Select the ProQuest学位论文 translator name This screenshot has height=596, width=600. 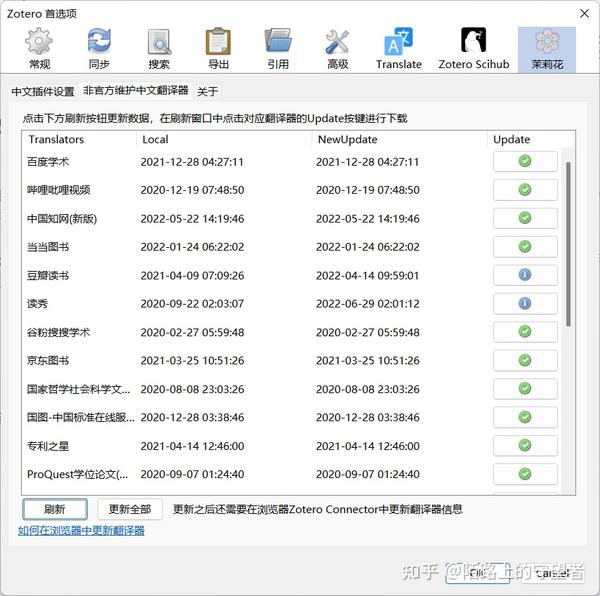[78, 474]
